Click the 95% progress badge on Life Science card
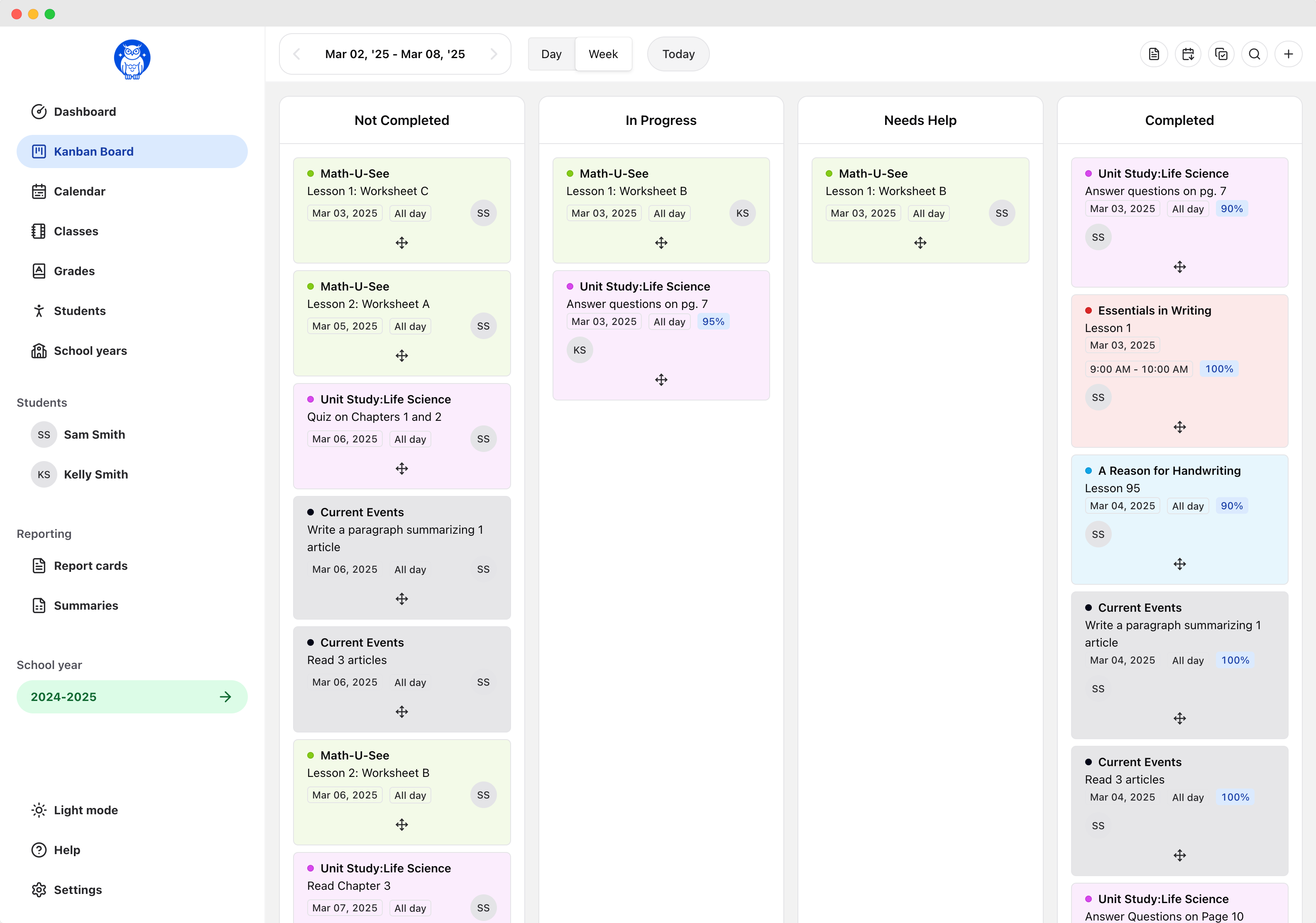This screenshot has width=1316, height=923. pos(713,321)
